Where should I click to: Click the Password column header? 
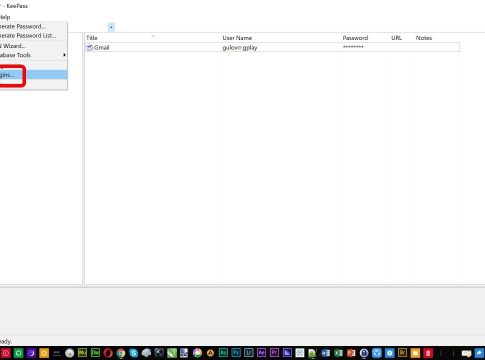point(355,38)
